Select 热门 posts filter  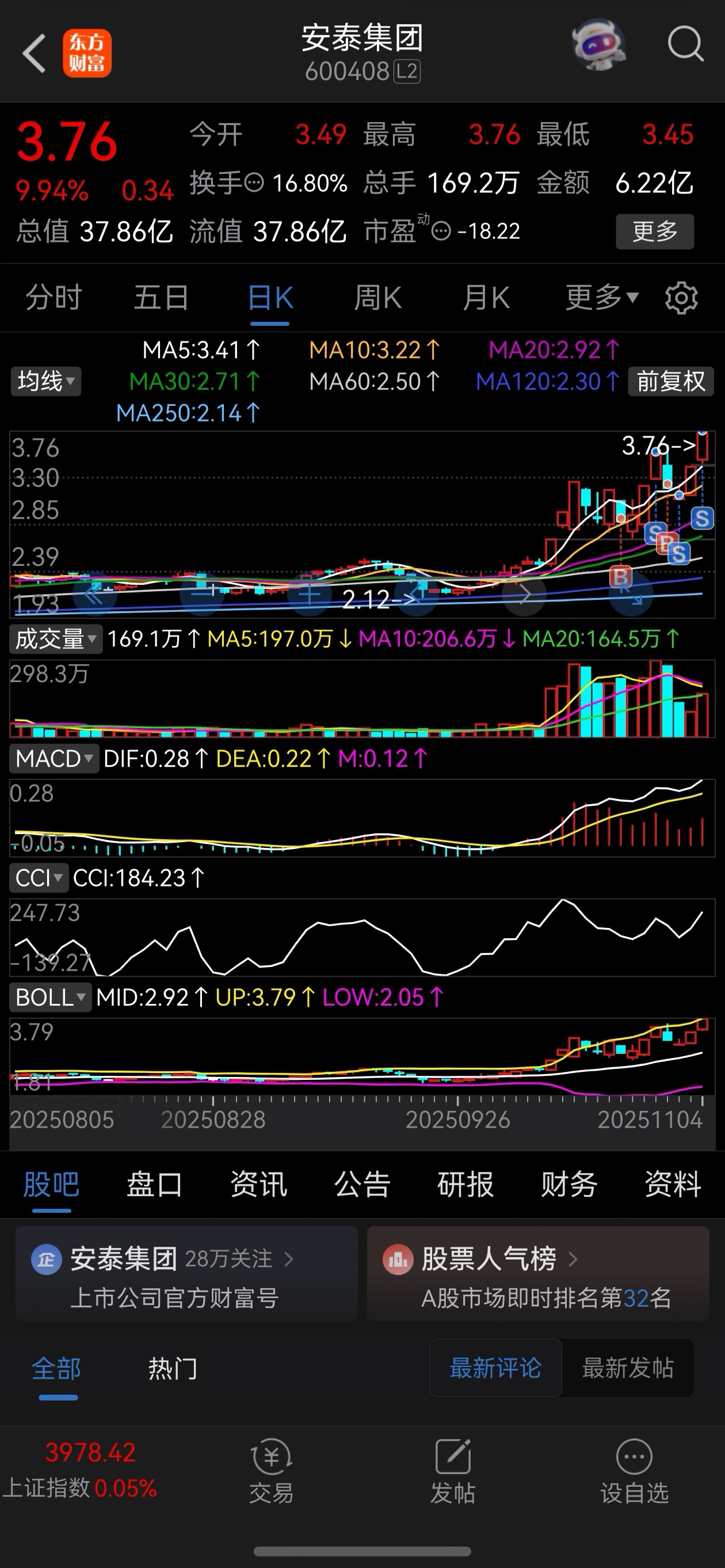(173, 1369)
